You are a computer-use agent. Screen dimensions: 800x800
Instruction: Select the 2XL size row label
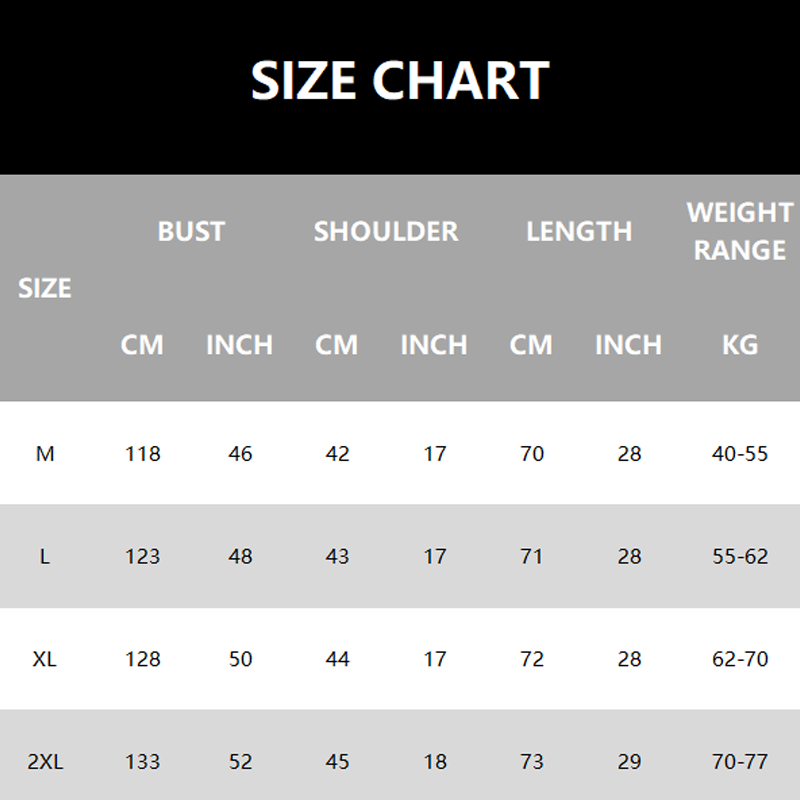tap(45, 762)
